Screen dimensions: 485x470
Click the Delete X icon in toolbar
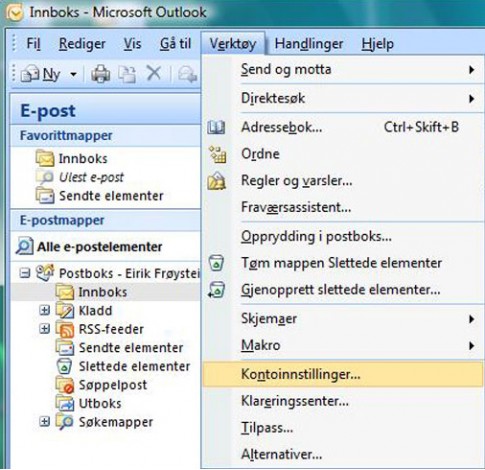[154, 73]
